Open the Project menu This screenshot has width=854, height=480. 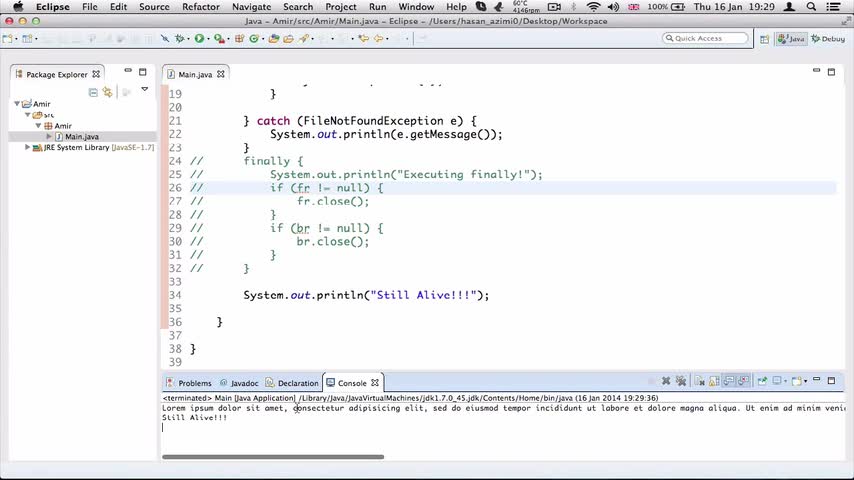click(x=340, y=7)
